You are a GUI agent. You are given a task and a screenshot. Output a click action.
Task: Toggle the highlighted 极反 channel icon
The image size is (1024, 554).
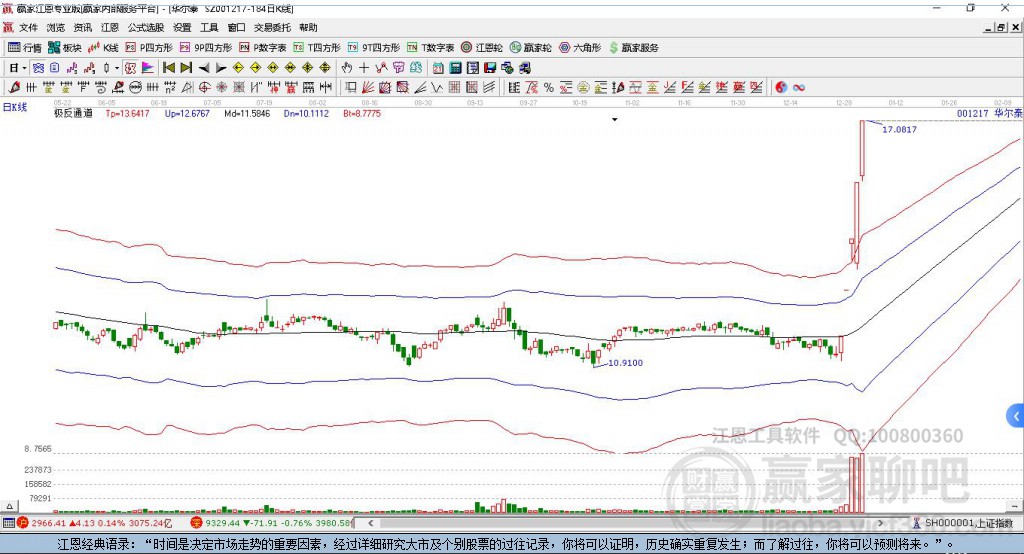(130, 68)
